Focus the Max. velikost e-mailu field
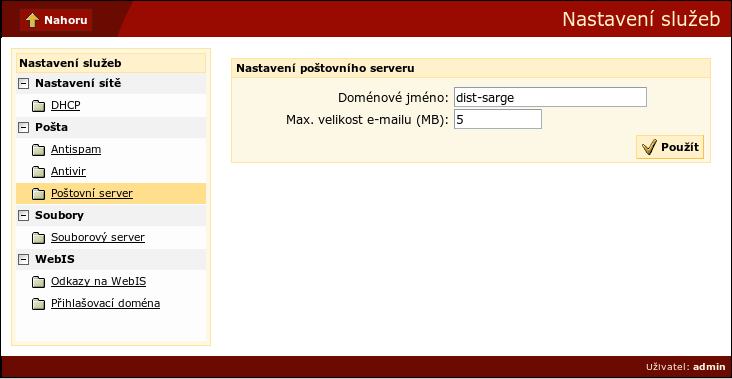The width and height of the screenshot is (732, 379). [498, 119]
